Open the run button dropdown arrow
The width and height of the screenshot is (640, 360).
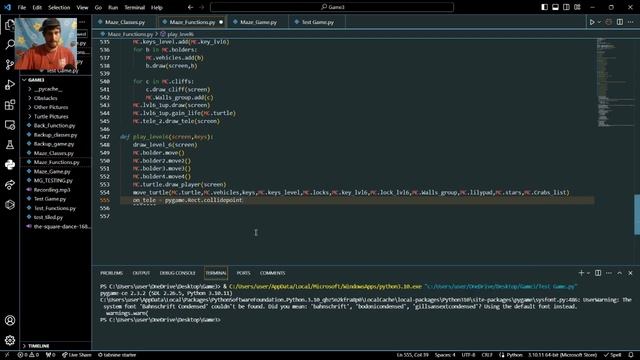(599, 22)
